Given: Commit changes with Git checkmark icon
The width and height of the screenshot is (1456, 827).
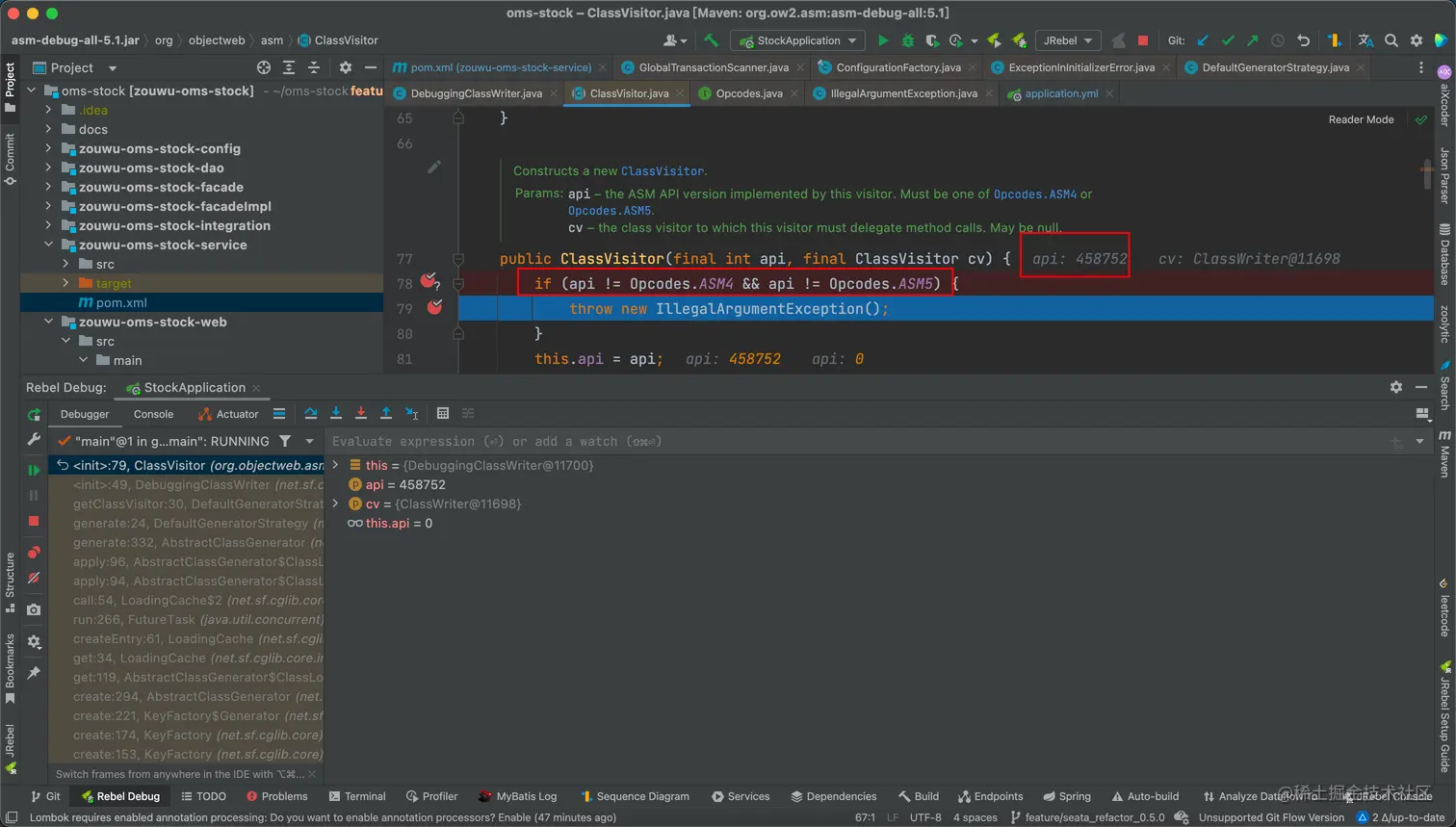Looking at the screenshot, I should (x=1228, y=40).
